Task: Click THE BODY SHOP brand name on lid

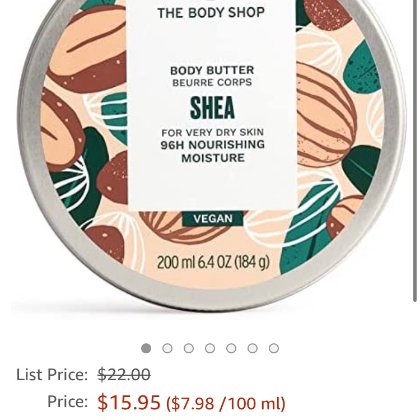Action: (211, 13)
